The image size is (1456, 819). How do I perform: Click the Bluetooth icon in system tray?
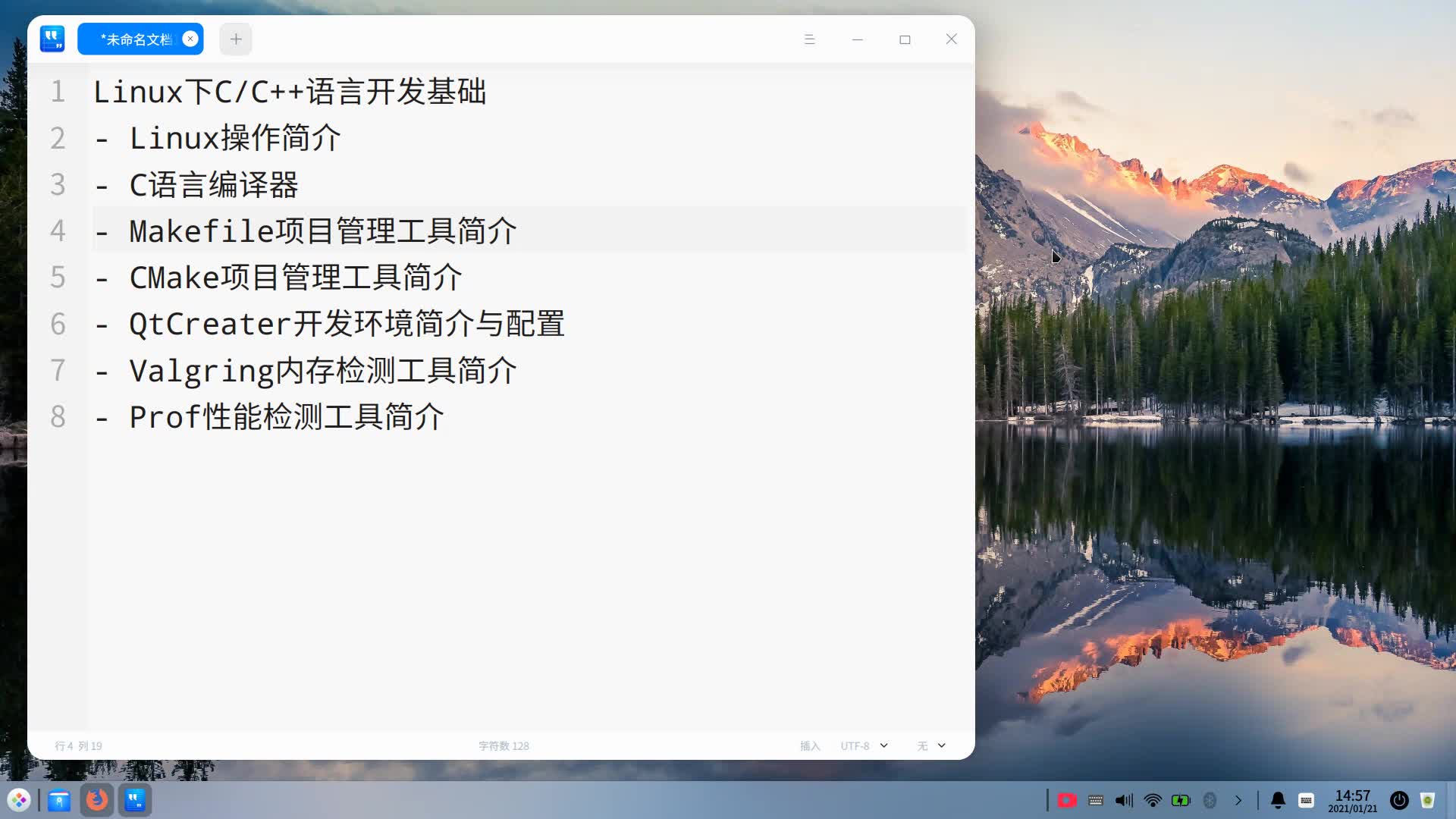click(1210, 800)
